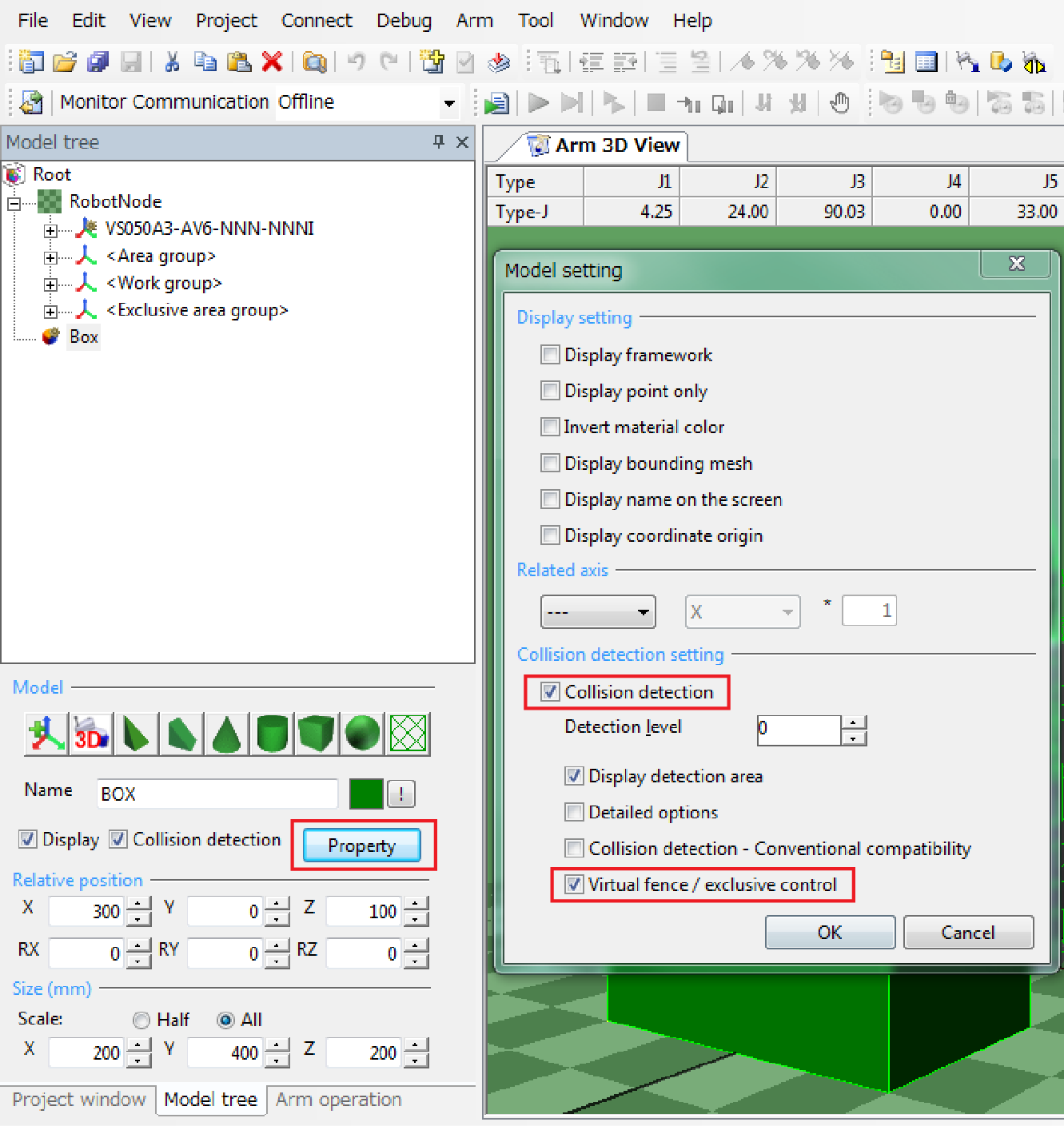Click the sphere model shape icon
Screen dimensions: 1064x1126
[x=362, y=734]
